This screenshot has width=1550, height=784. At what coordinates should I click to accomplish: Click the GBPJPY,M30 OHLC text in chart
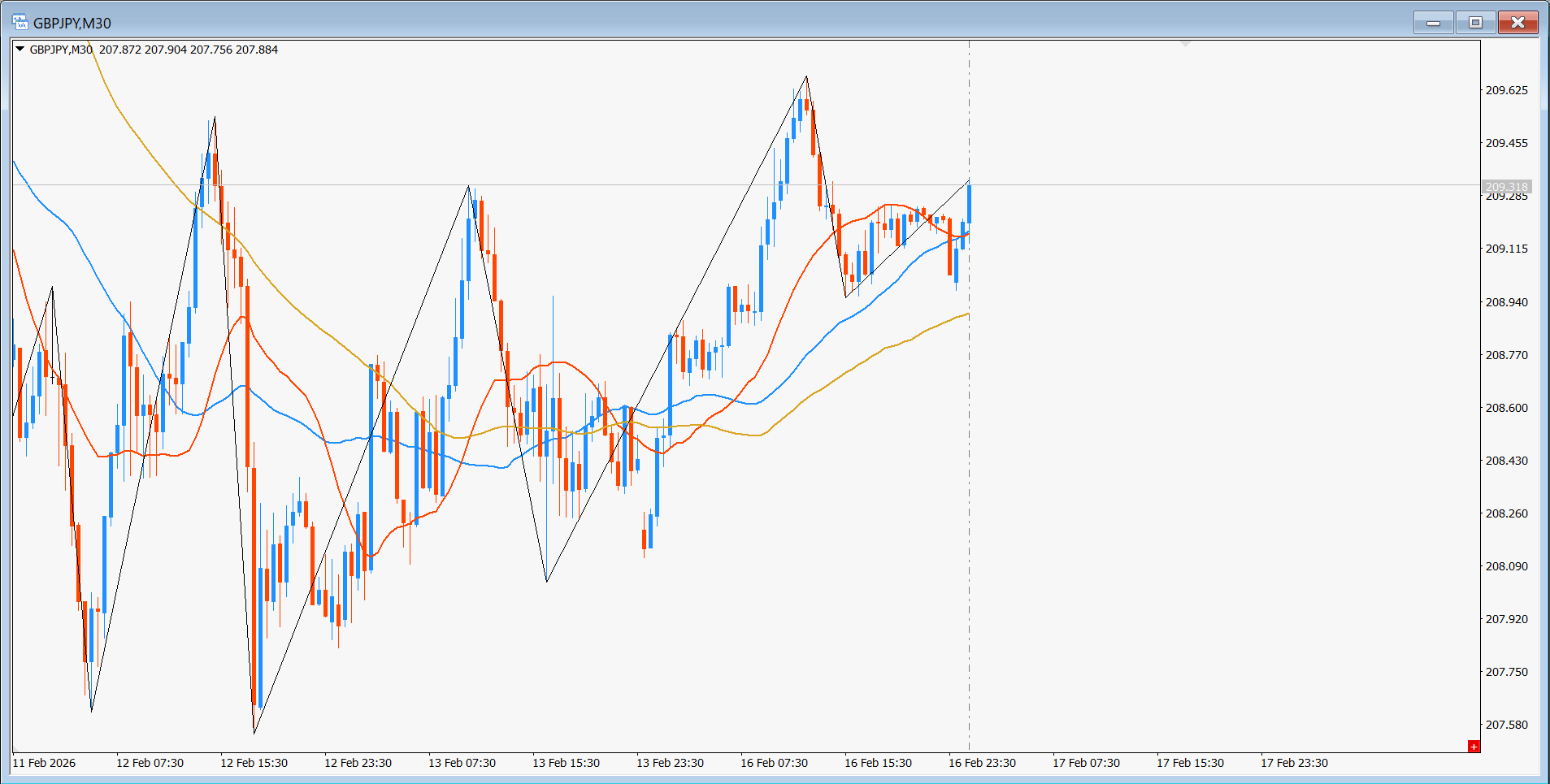pyautogui.click(x=154, y=50)
